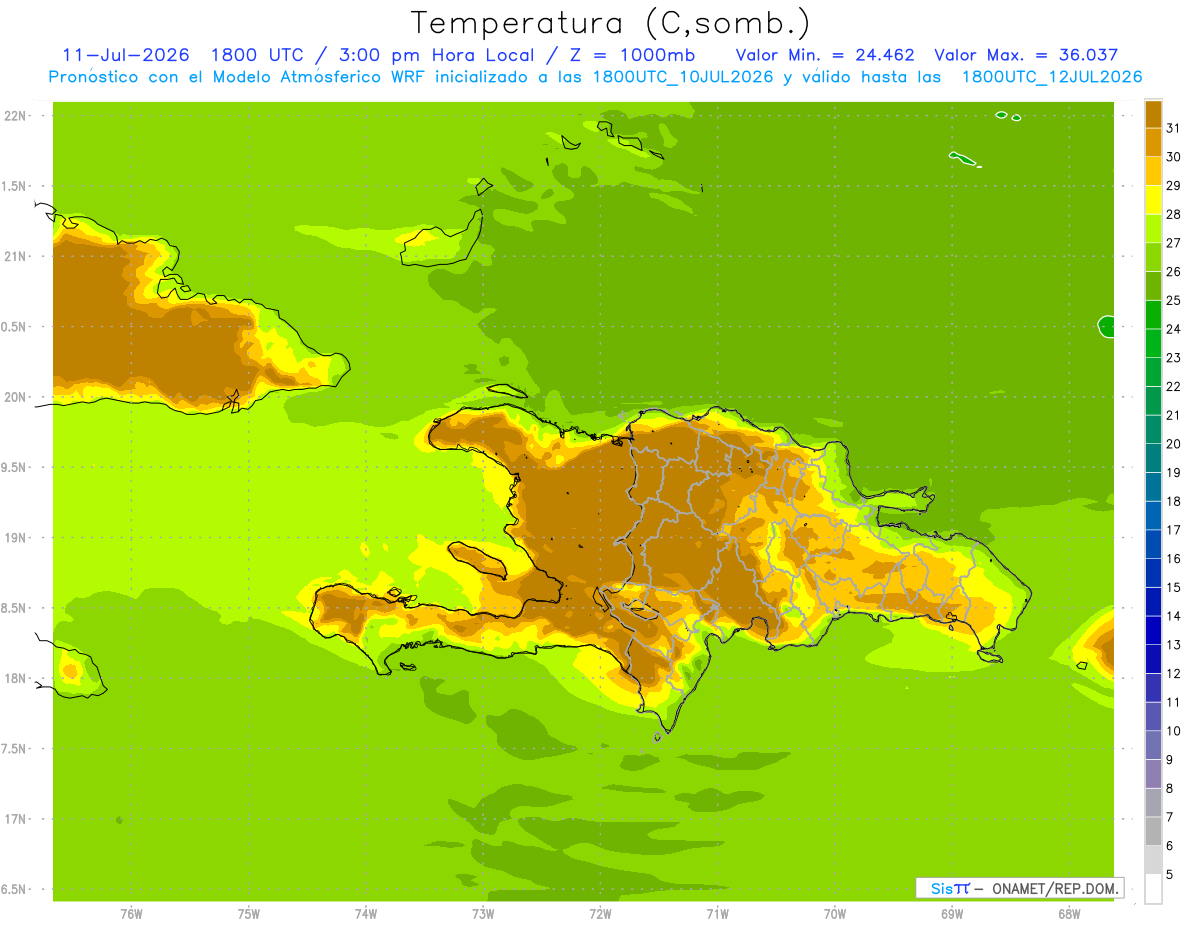Click the "1800UTC_12JUL2026" valid-until timestamp
1200x927 pixels.
coord(1052,77)
